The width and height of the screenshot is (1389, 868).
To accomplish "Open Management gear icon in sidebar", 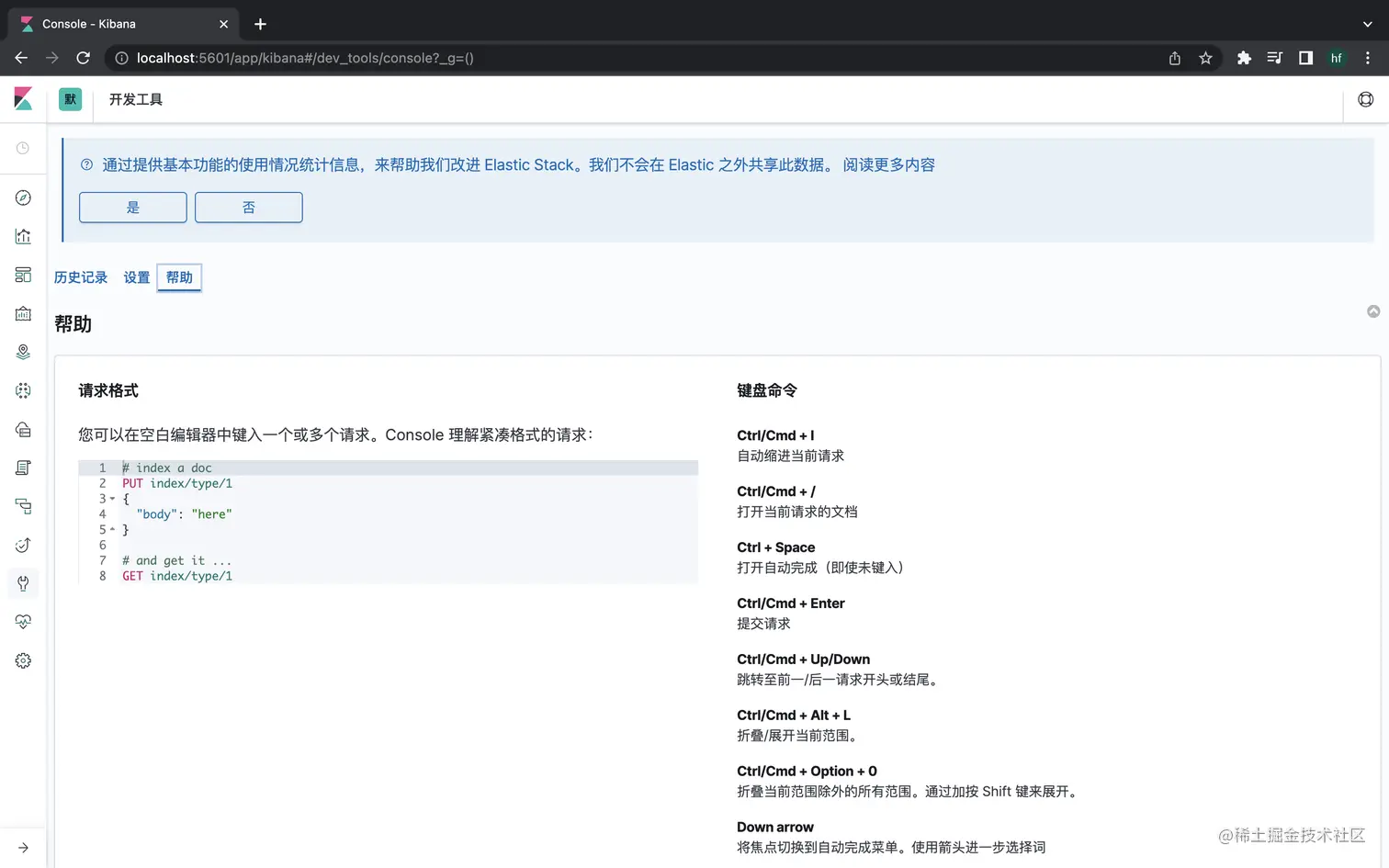I will (23, 660).
